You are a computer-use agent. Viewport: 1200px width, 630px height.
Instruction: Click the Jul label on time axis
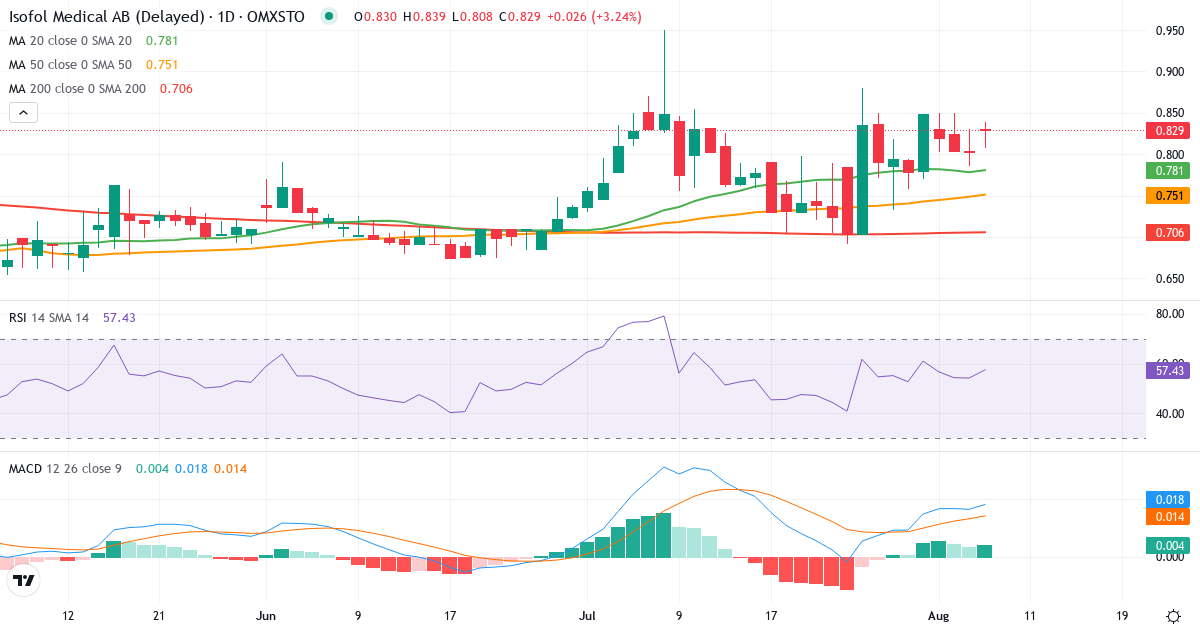click(586, 616)
